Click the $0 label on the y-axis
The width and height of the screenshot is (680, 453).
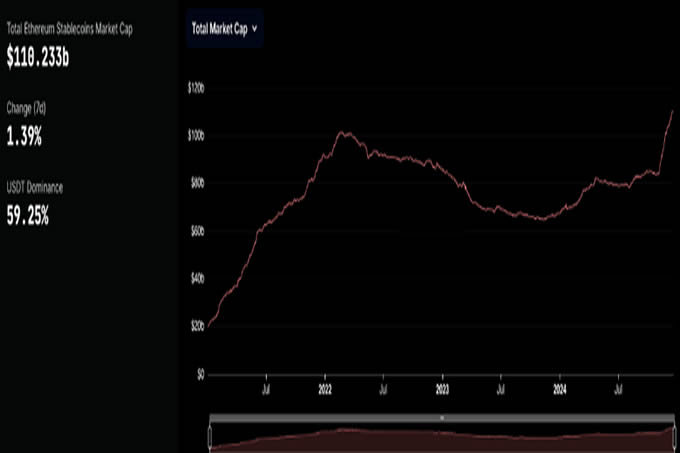[x=200, y=375]
